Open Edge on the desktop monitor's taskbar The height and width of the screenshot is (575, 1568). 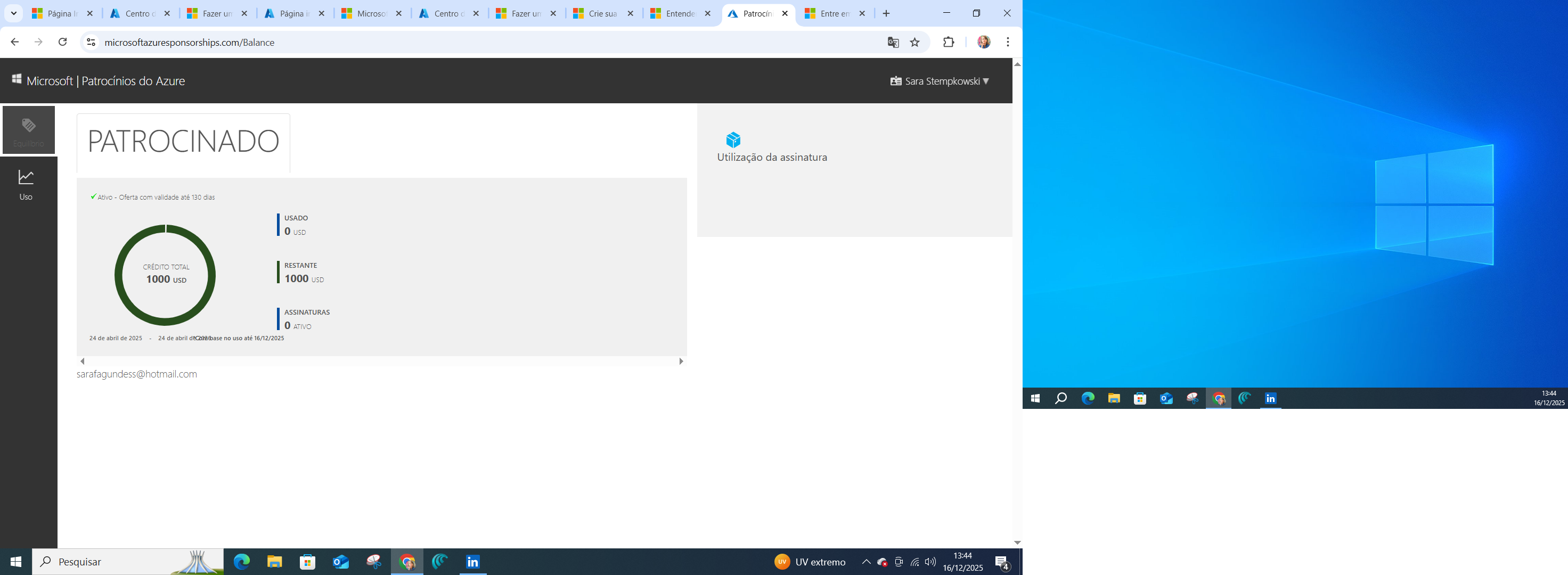(1088, 398)
